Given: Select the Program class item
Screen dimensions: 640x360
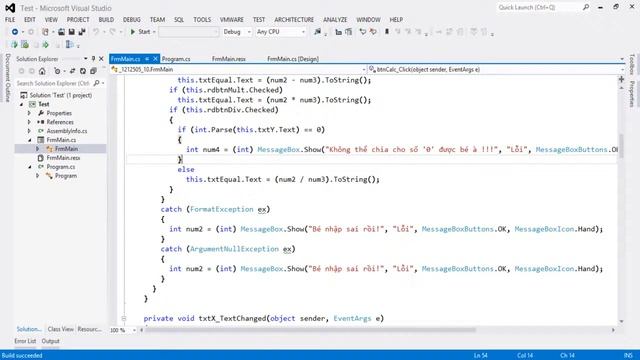Looking at the screenshot, I should 66,176.
